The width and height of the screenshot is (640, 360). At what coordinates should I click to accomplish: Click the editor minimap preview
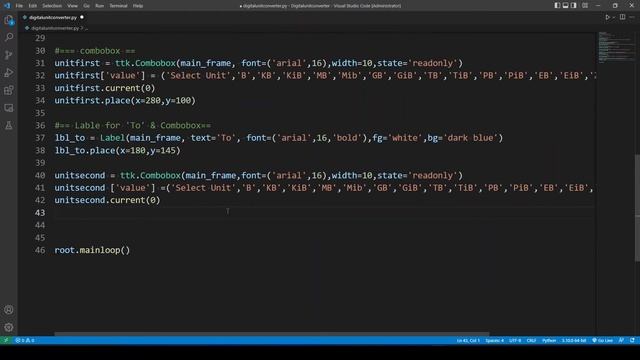616,47
